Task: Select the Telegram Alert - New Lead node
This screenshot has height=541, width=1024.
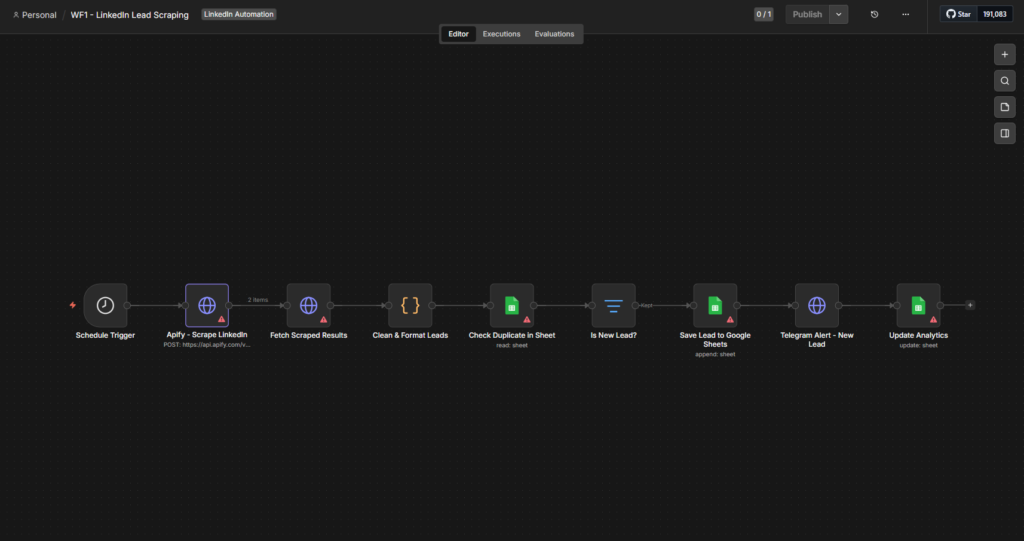Action: click(817, 305)
